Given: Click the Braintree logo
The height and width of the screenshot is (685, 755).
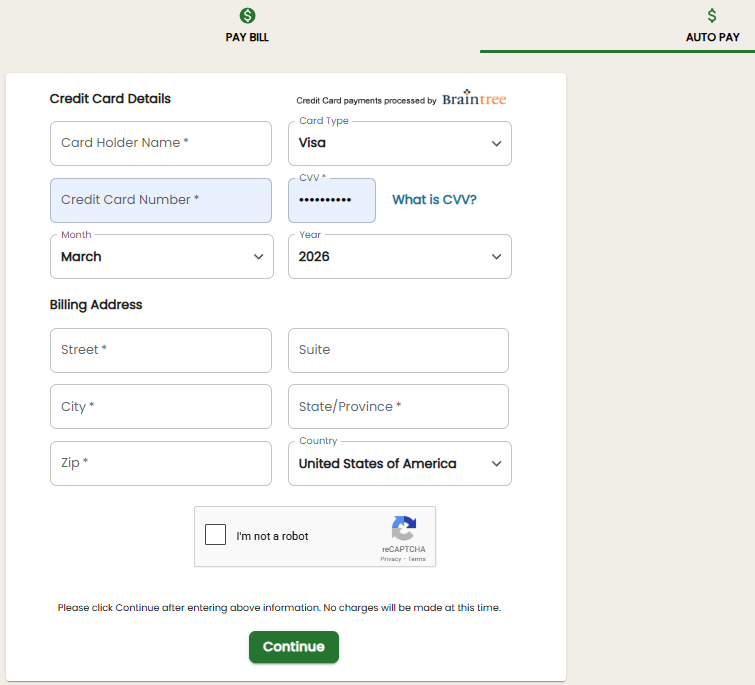Looking at the screenshot, I should pos(474,100).
